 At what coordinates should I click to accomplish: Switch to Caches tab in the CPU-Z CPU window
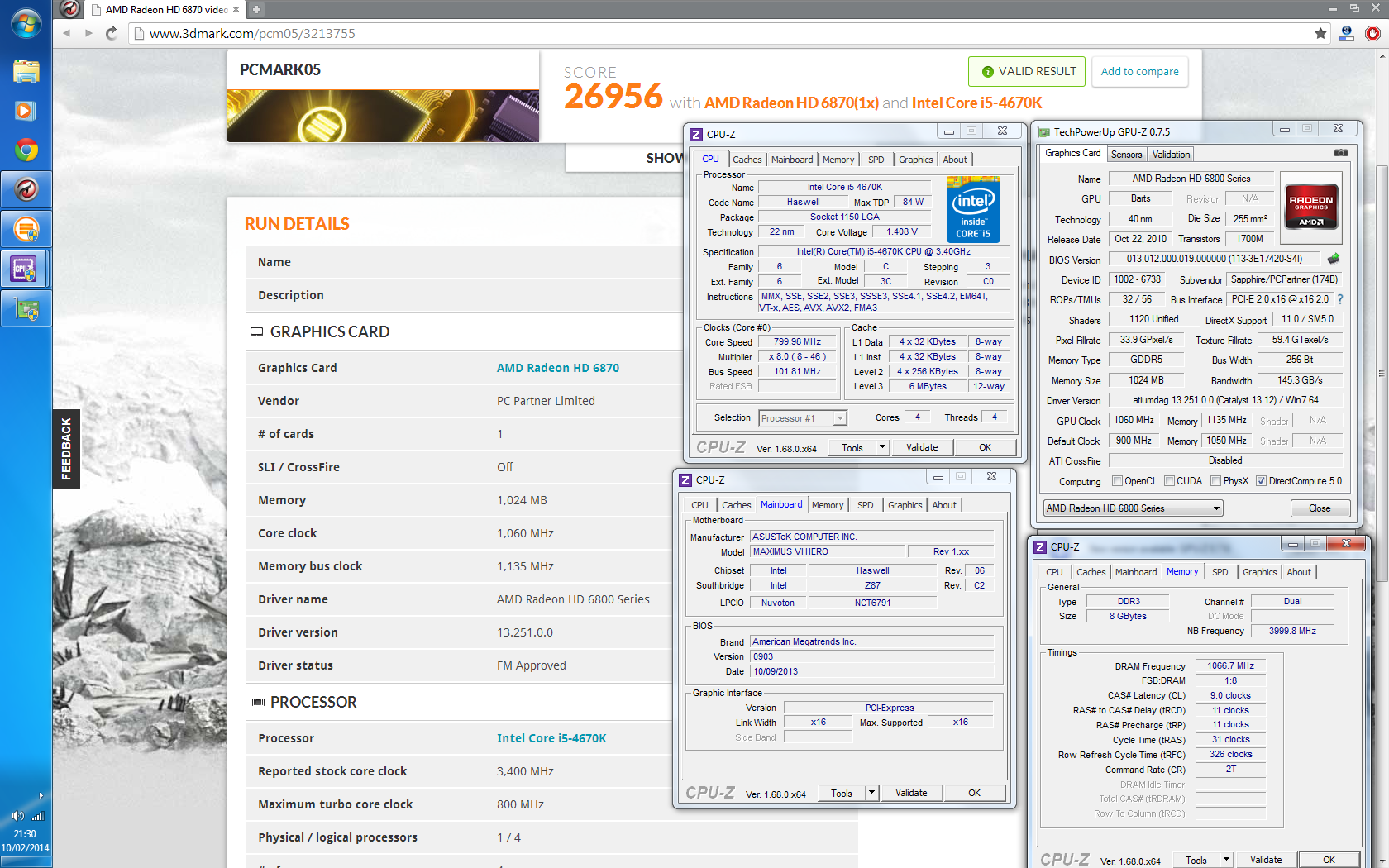pos(747,160)
